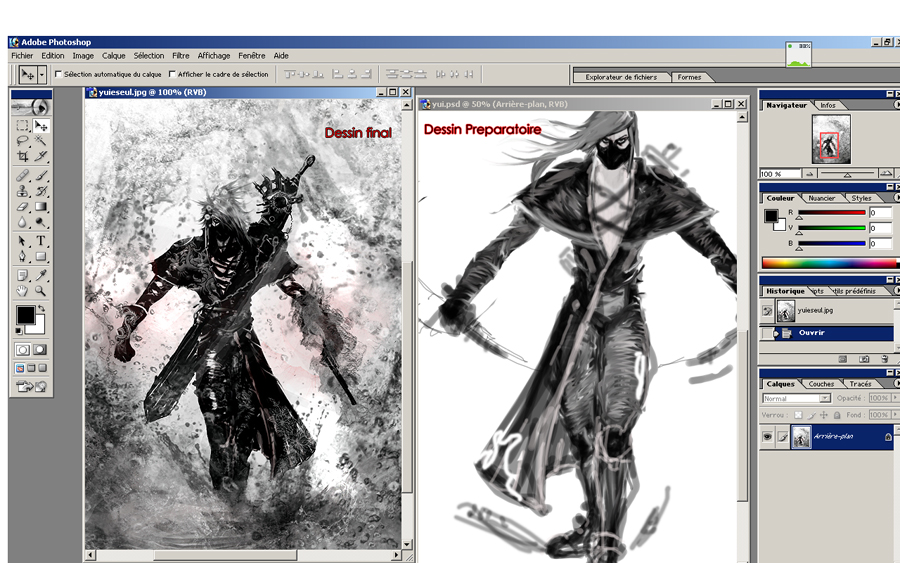Viewport: 900px width, 563px height.
Task: Select the Gradient tool
Action: pyautogui.click(x=41, y=207)
